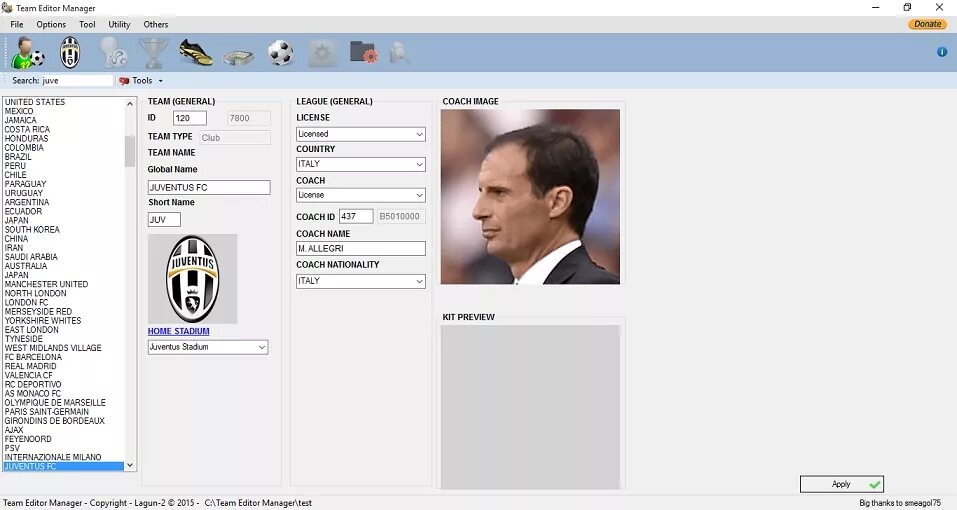This screenshot has width=957, height=510.
Task: Select REAL MADRID in the team list
Action: coord(31,366)
